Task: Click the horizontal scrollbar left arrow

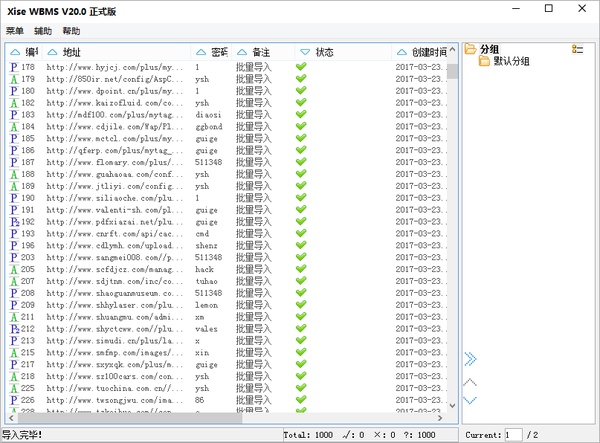Action: coord(11,418)
